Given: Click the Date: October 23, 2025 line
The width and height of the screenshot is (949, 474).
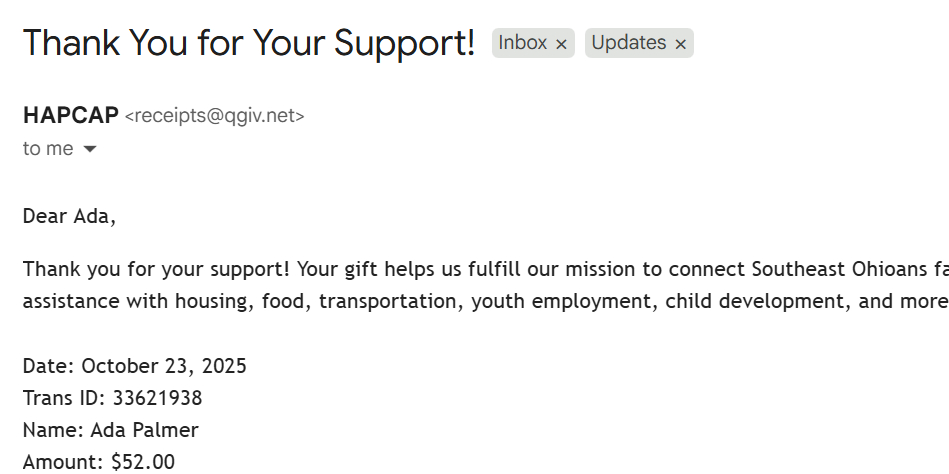Looking at the screenshot, I should [x=134, y=366].
